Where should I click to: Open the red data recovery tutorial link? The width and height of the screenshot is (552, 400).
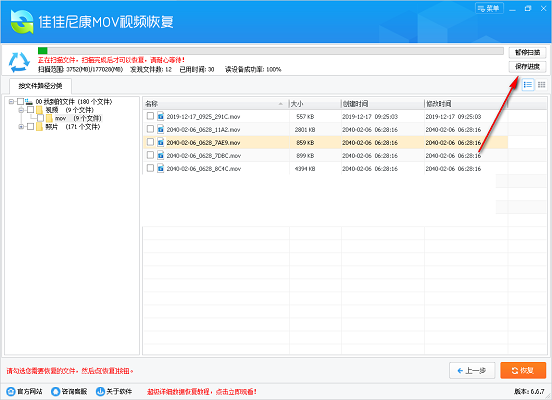202,392
